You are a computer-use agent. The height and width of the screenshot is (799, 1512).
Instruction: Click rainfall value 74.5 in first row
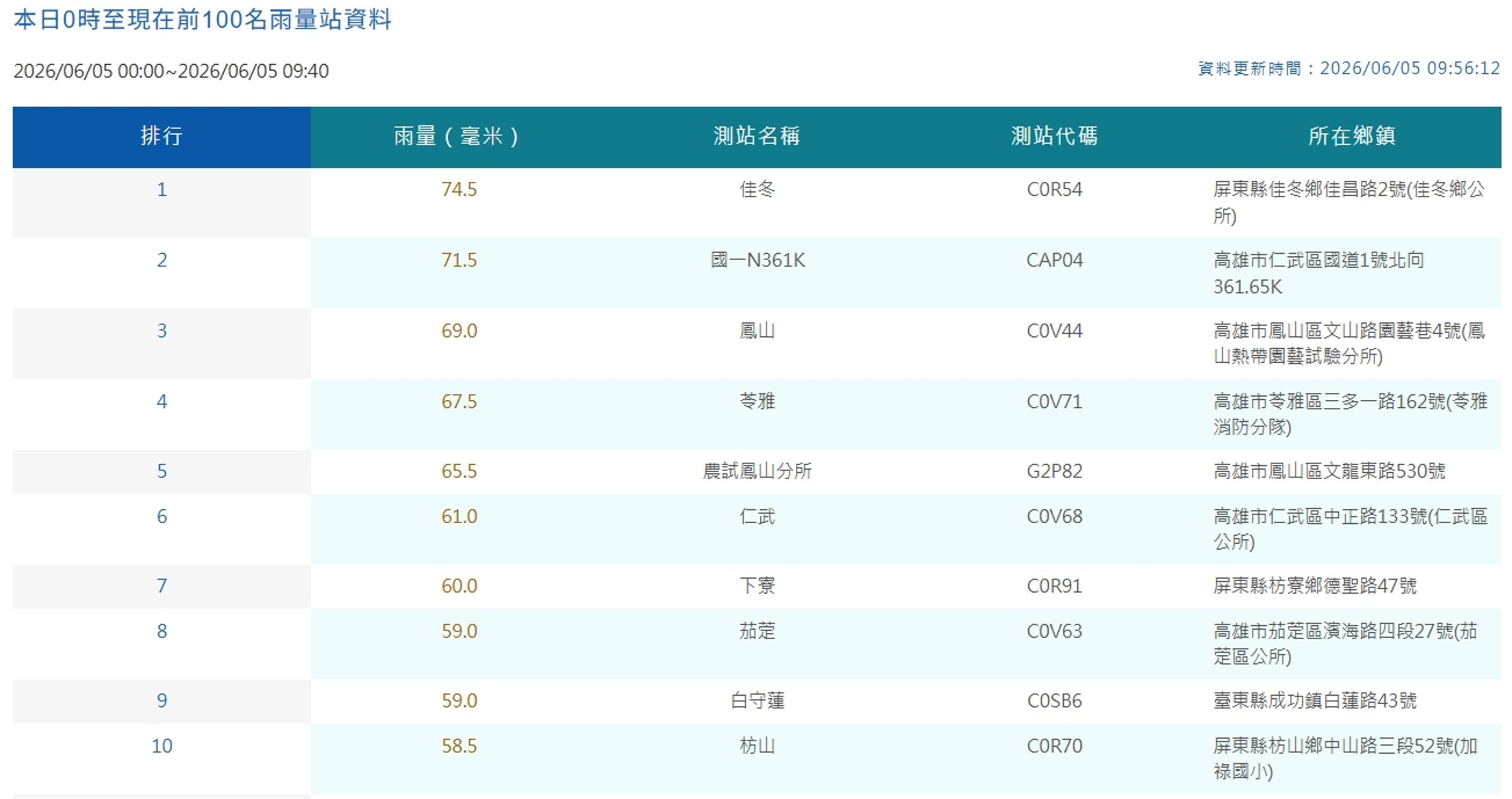point(459,189)
